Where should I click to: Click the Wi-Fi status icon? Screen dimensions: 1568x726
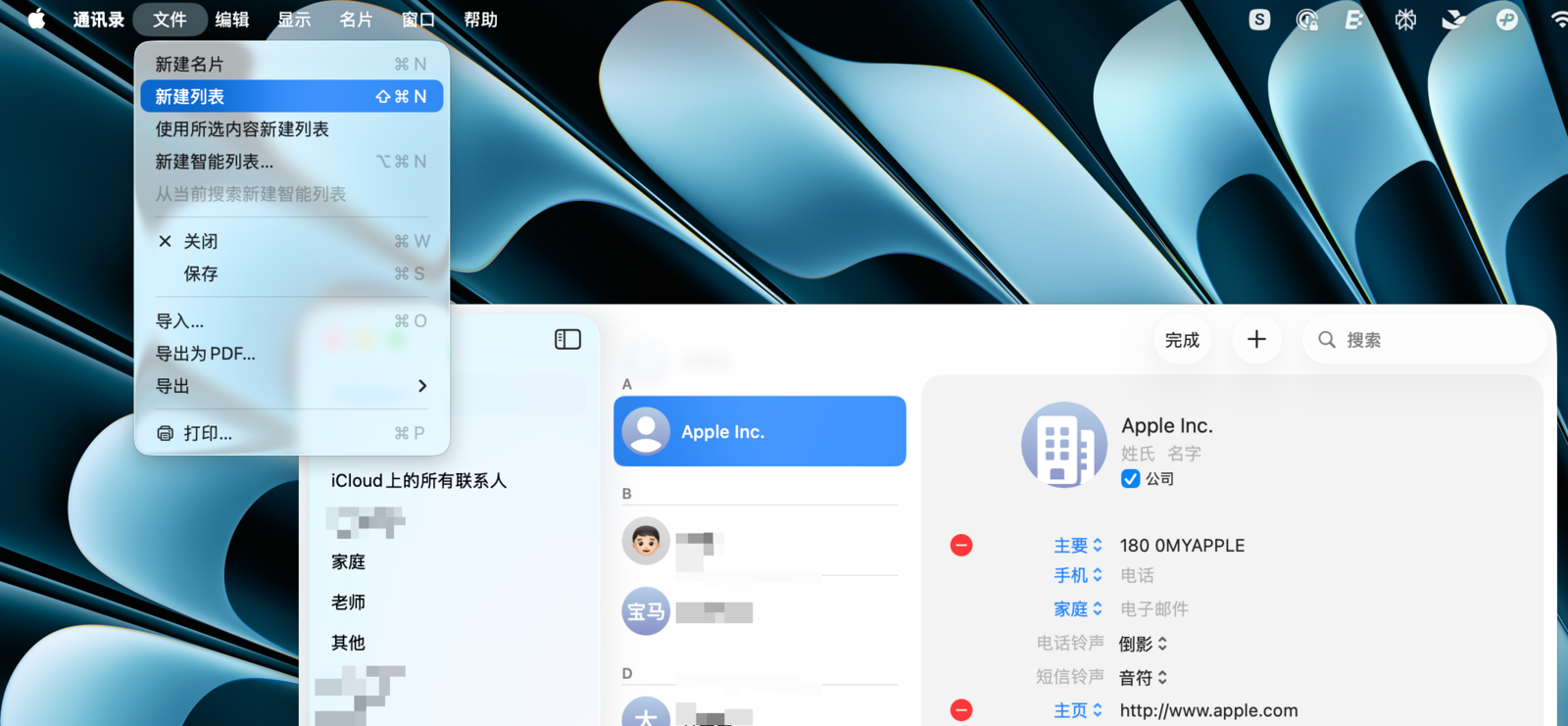point(1557,20)
